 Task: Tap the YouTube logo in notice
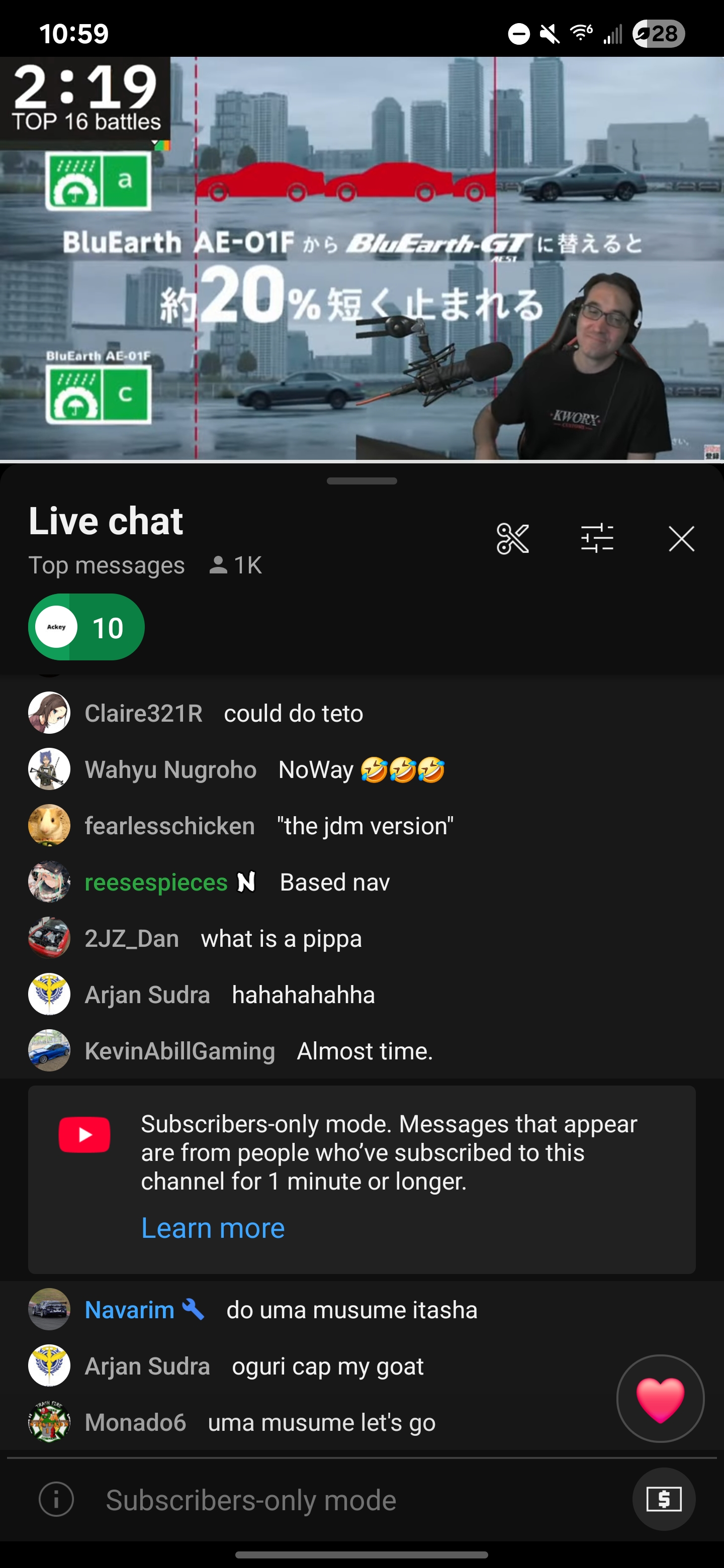(x=84, y=1135)
